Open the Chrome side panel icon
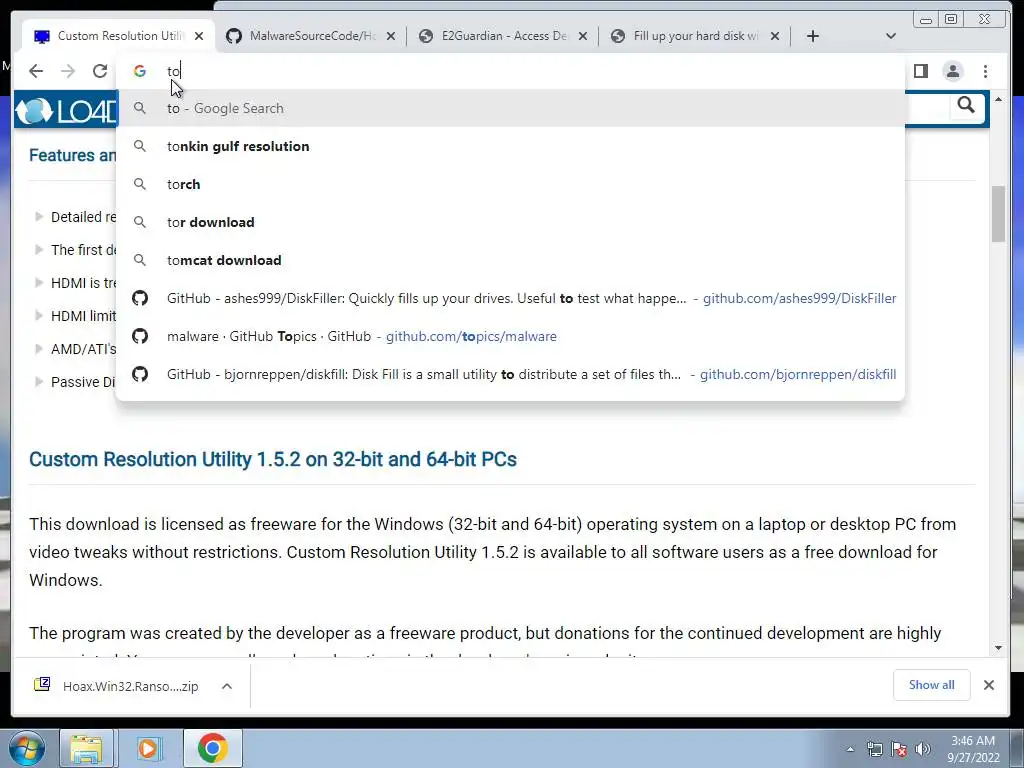The width and height of the screenshot is (1024, 768). [921, 71]
